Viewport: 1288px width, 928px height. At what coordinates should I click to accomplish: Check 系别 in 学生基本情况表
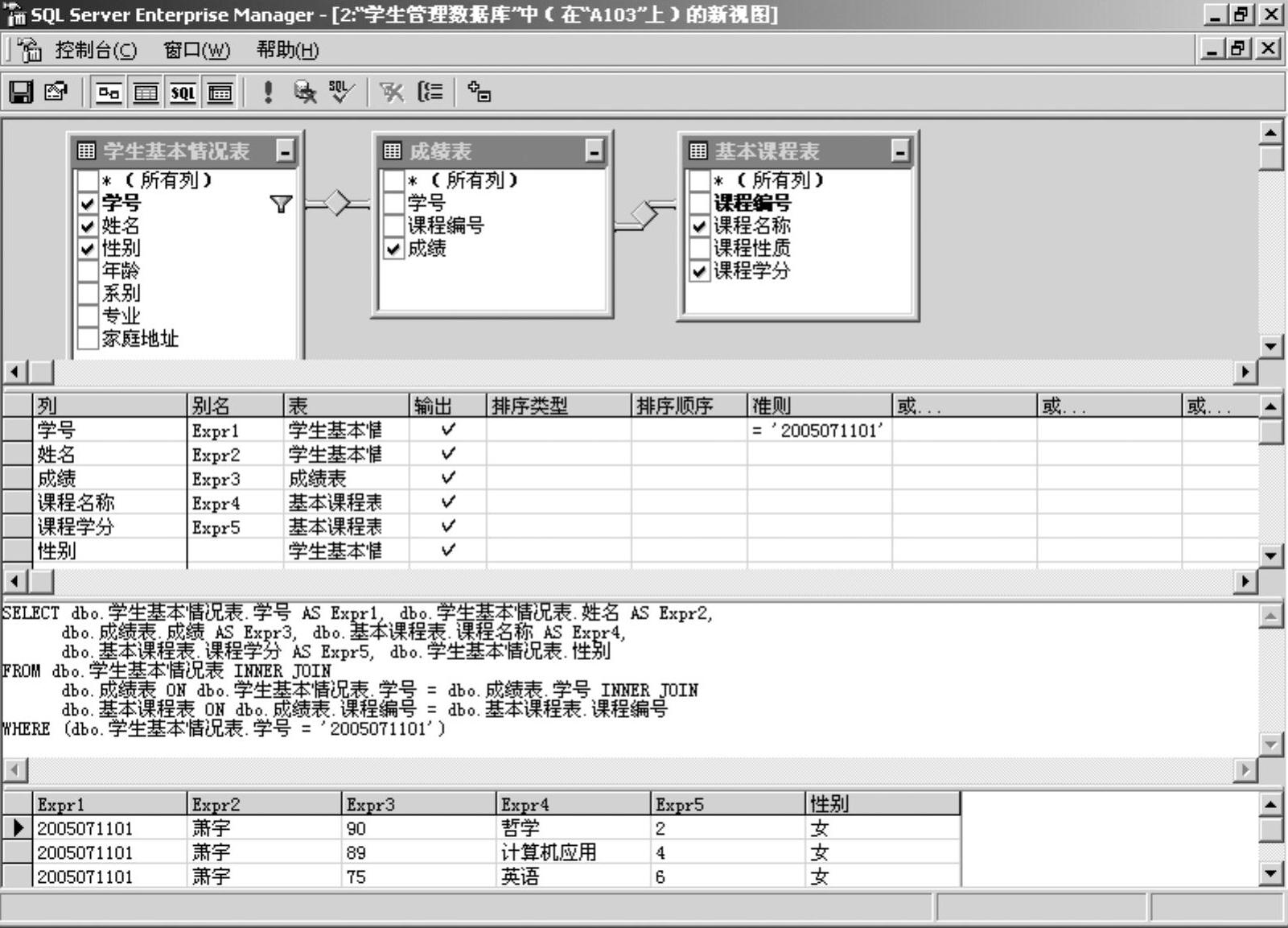[x=88, y=294]
